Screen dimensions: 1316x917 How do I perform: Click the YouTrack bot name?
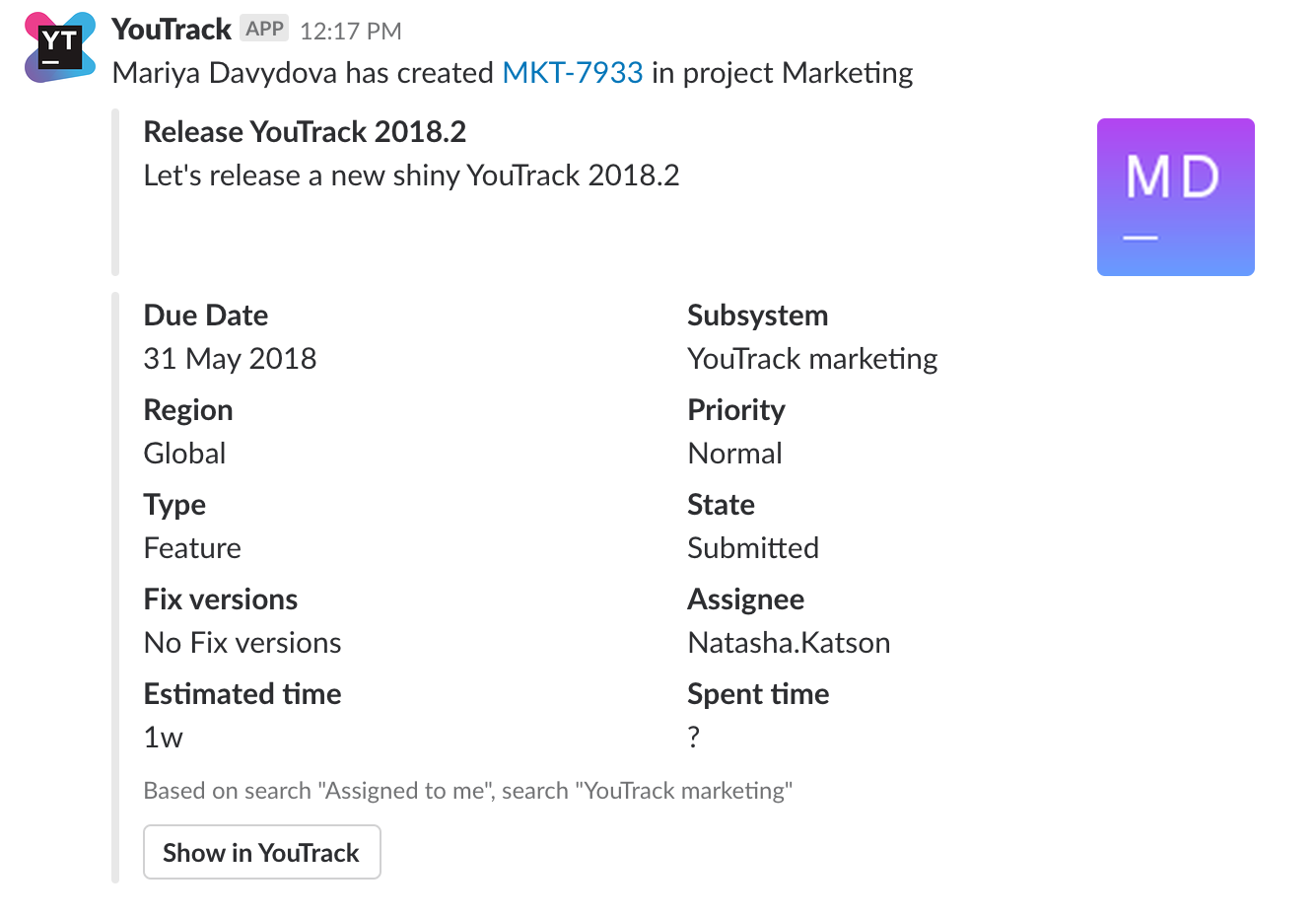[x=171, y=29]
